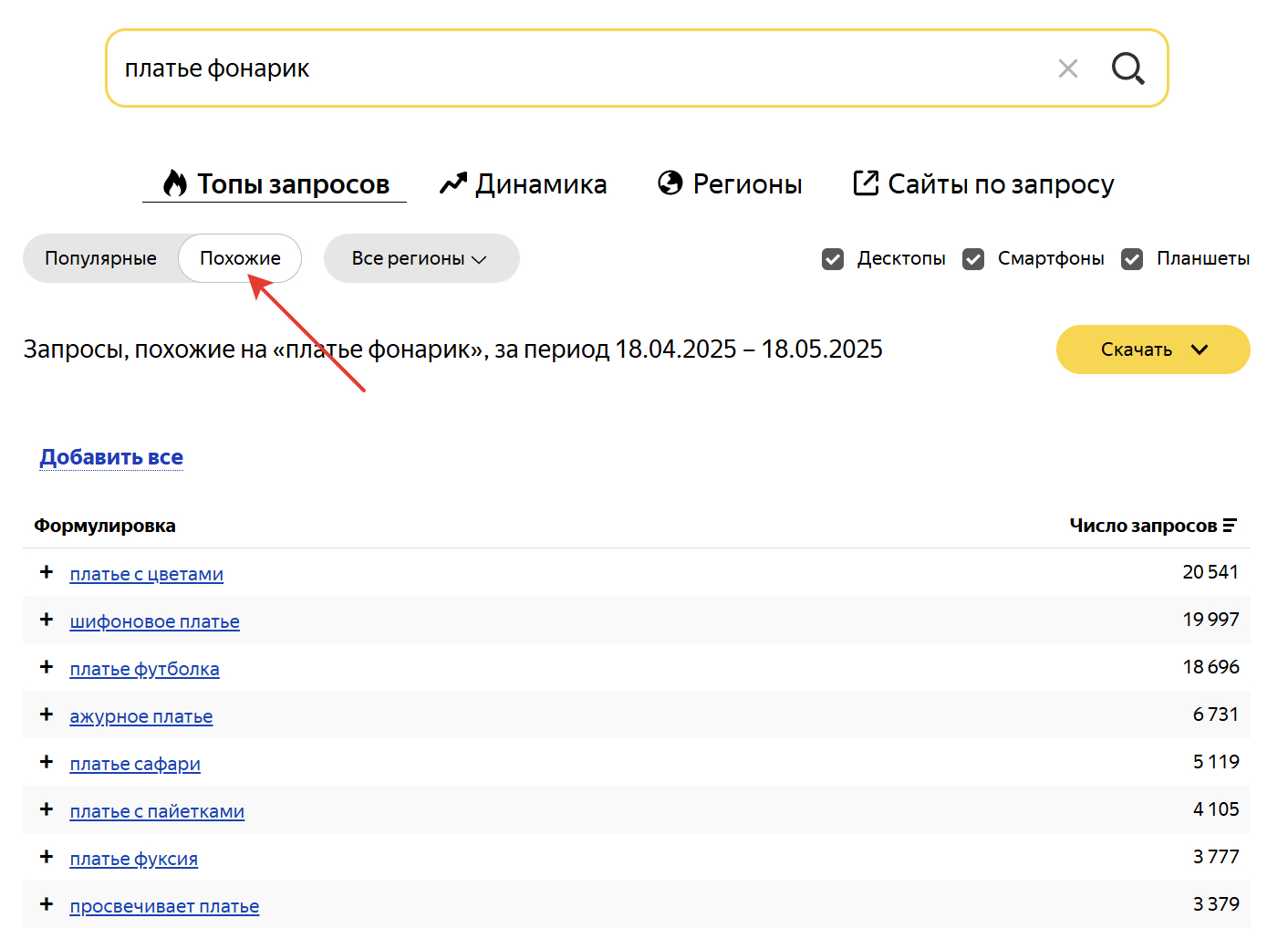Expand the Скачать download menu
The image size is (1288, 939).
1153,350
